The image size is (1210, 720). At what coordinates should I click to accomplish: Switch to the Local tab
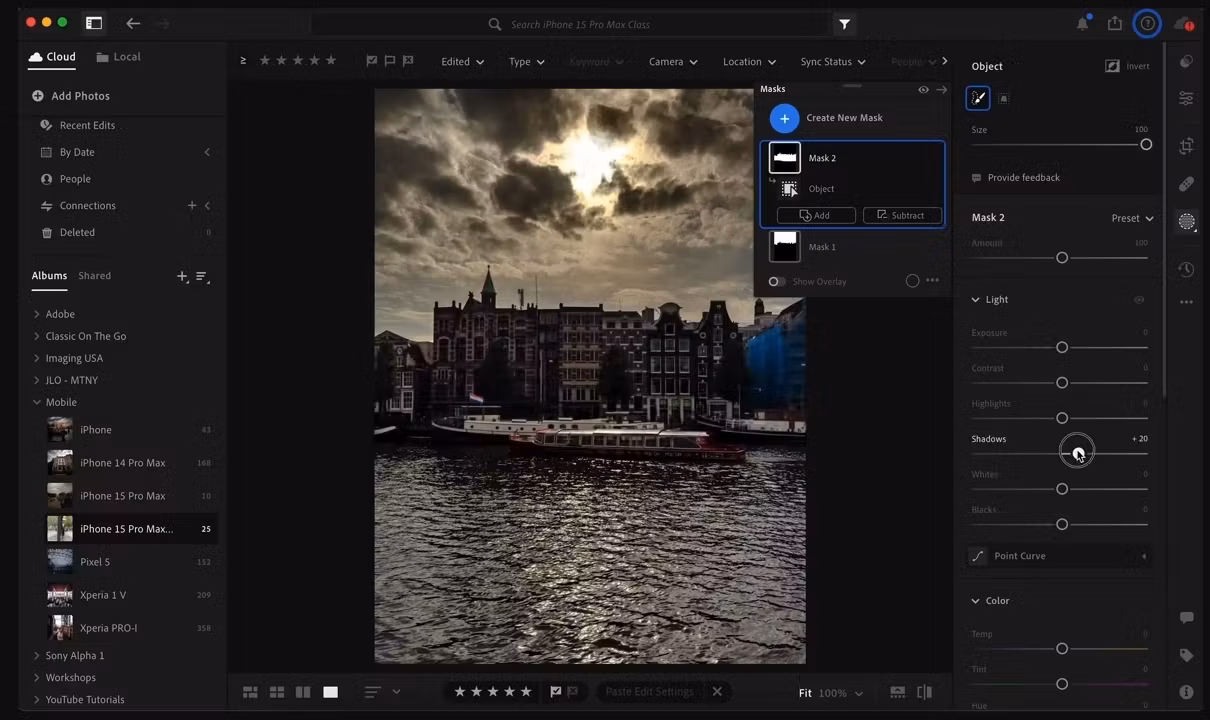[x=118, y=57]
